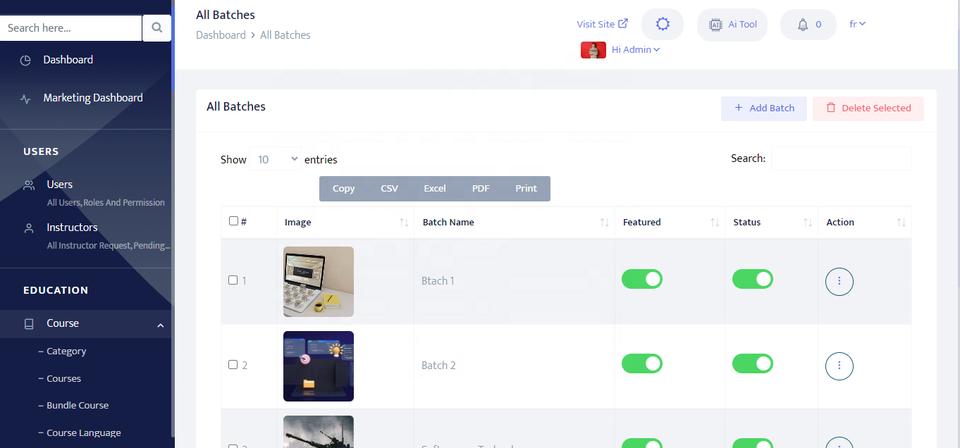
Task: Open the Show entries dropdown
Action: [x=276, y=159]
